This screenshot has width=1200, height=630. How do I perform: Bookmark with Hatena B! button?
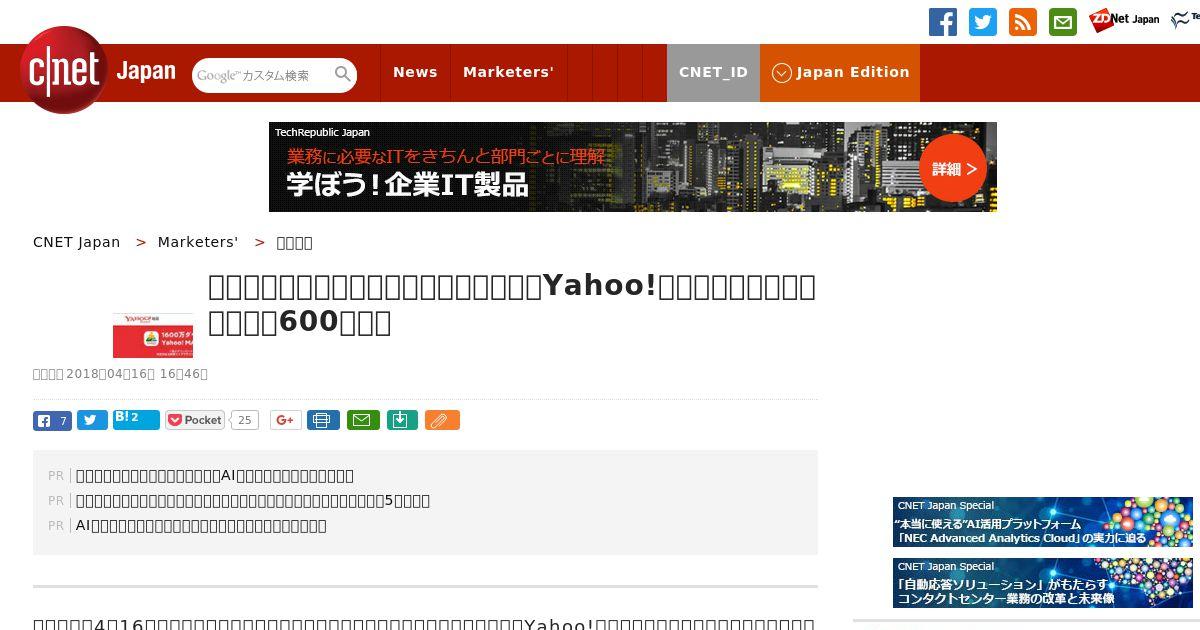click(136, 419)
